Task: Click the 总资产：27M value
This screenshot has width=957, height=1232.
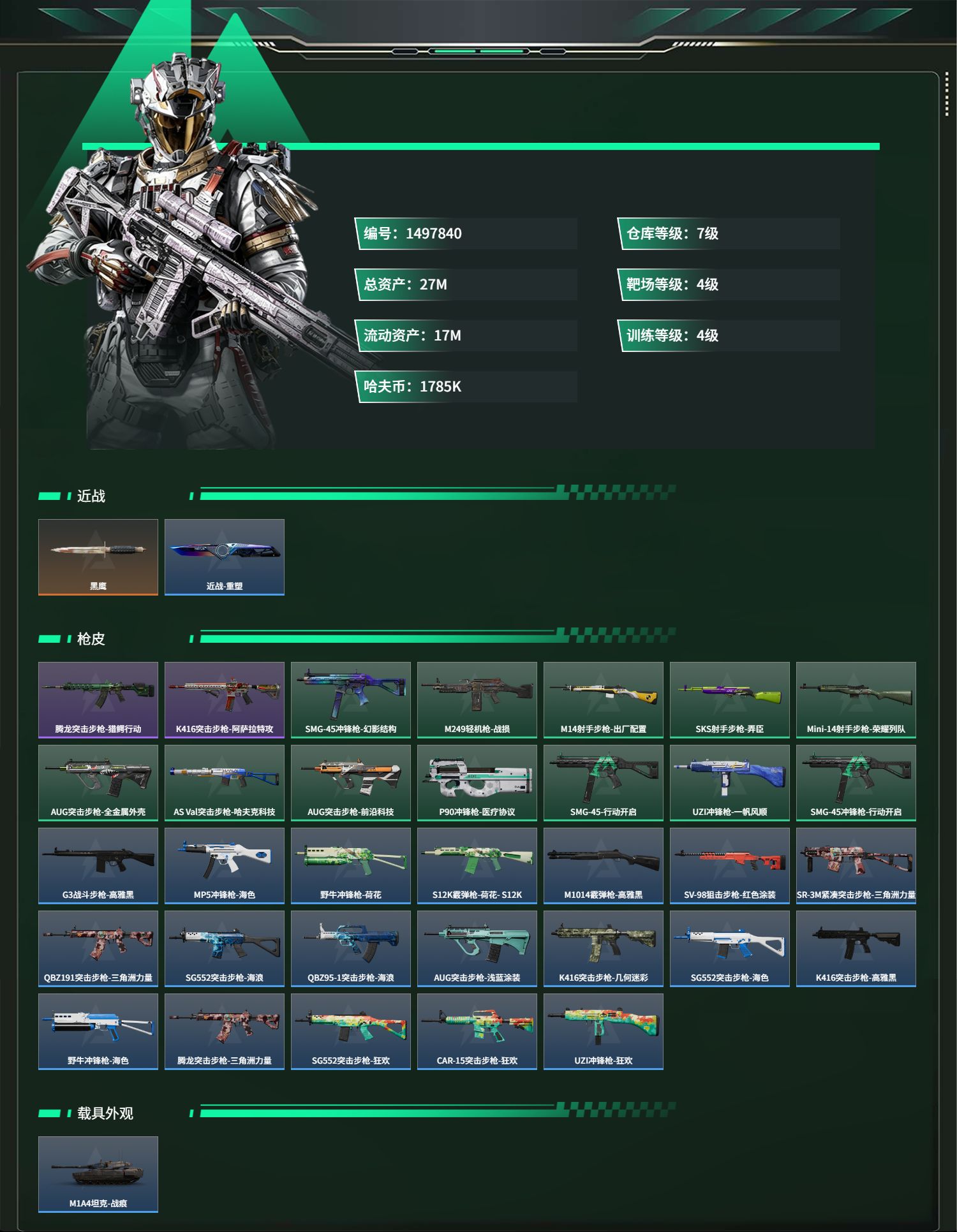Action: (466, 284)
